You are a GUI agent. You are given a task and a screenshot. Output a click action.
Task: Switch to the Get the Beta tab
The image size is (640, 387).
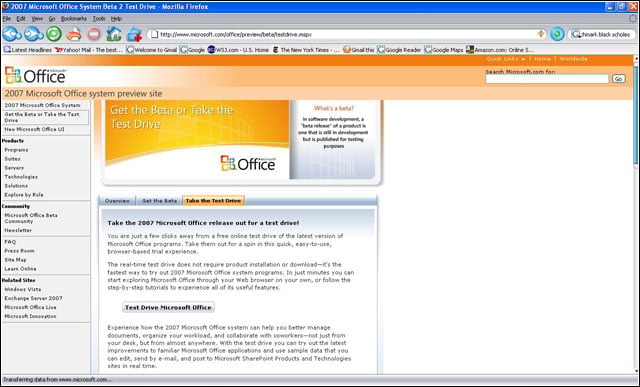pyautogui.click(x=159, y=201)
